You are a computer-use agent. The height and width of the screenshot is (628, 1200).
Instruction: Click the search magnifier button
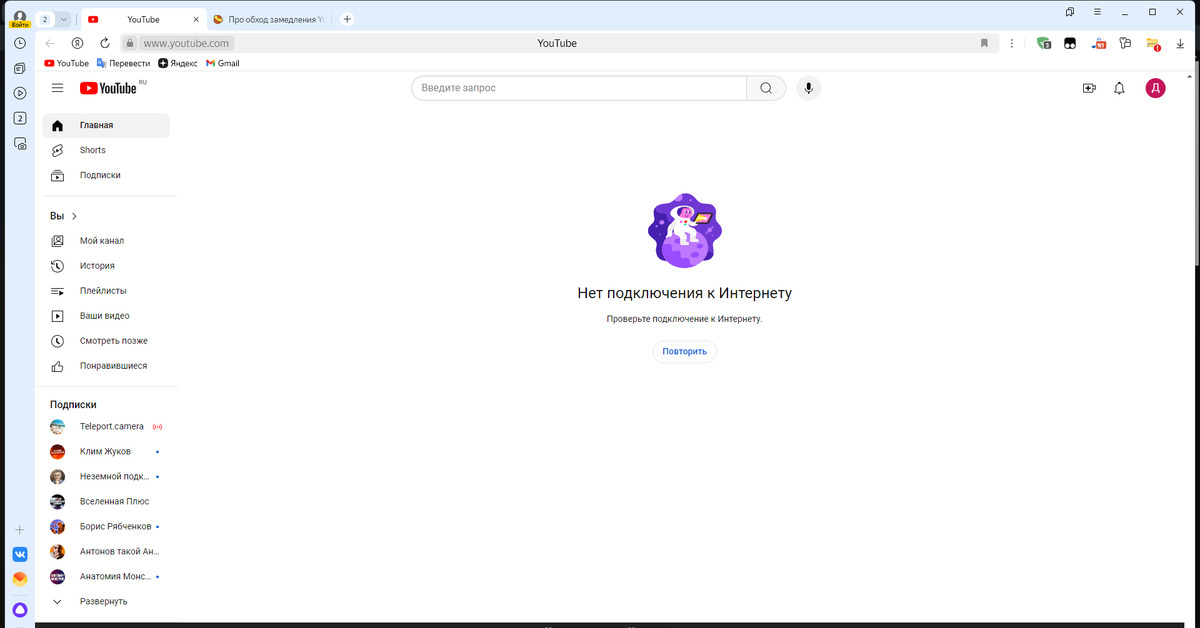[x=766, y=88]
